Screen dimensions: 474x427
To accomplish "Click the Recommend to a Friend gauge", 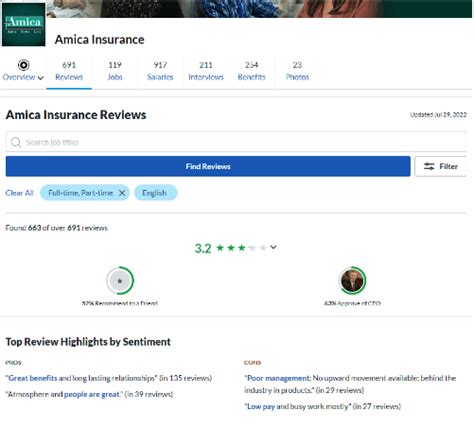I will (x=120, y=280).
